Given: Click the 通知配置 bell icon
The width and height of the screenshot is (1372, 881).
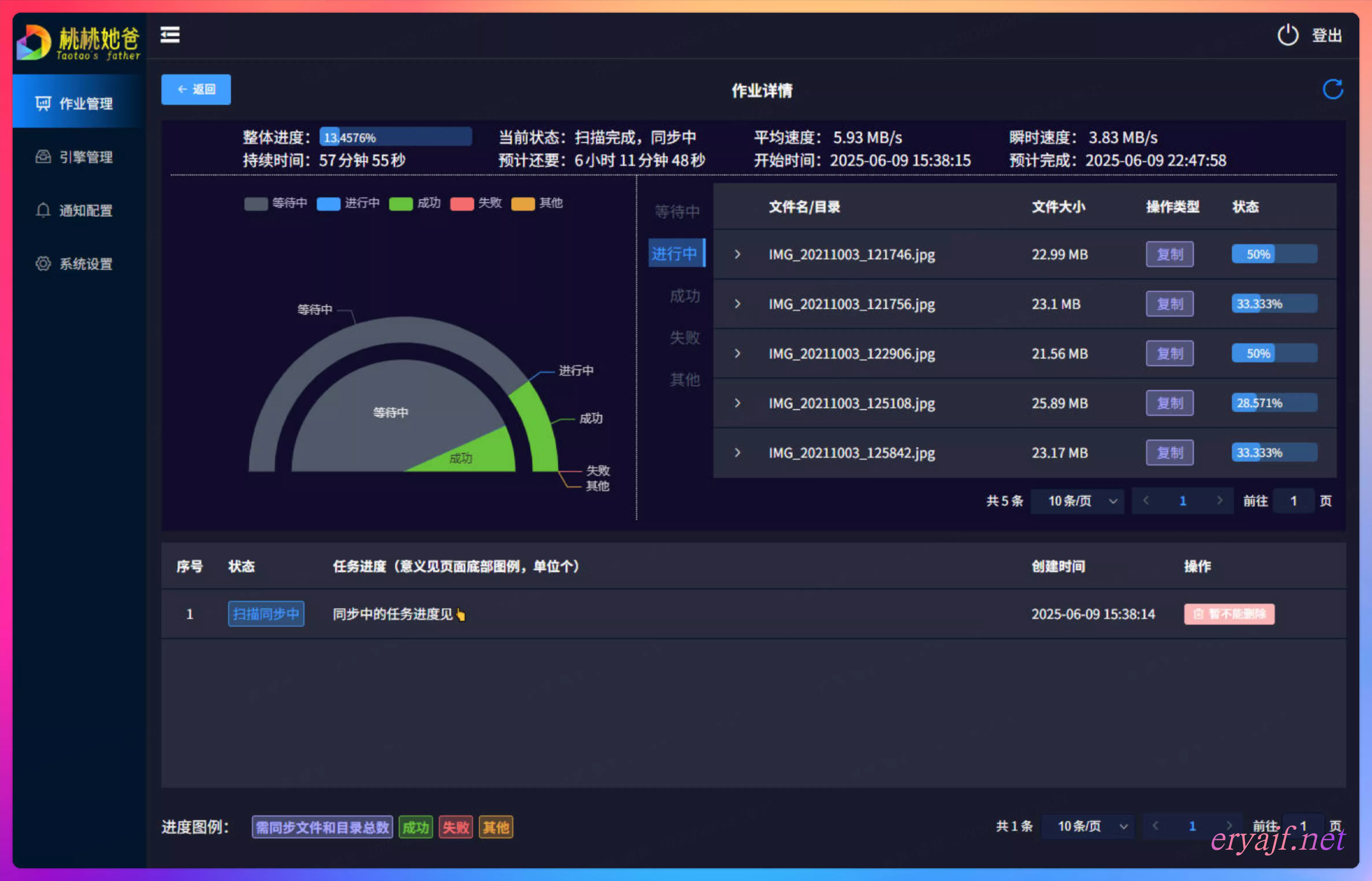Looking at the screenshot, I should [x=43, y=210].
